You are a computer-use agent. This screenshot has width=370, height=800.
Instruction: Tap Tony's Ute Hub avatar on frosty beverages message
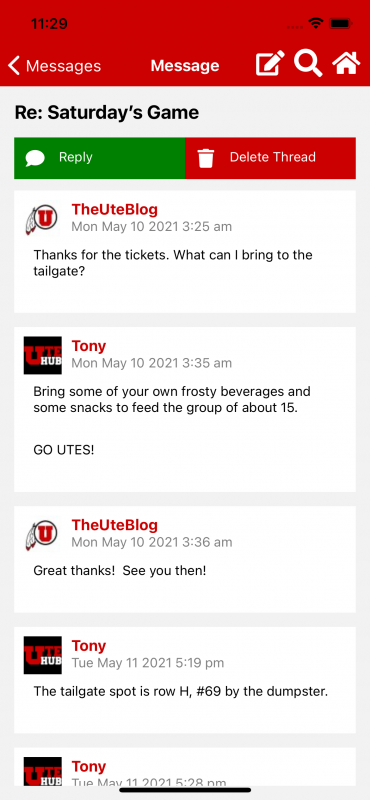42,355
